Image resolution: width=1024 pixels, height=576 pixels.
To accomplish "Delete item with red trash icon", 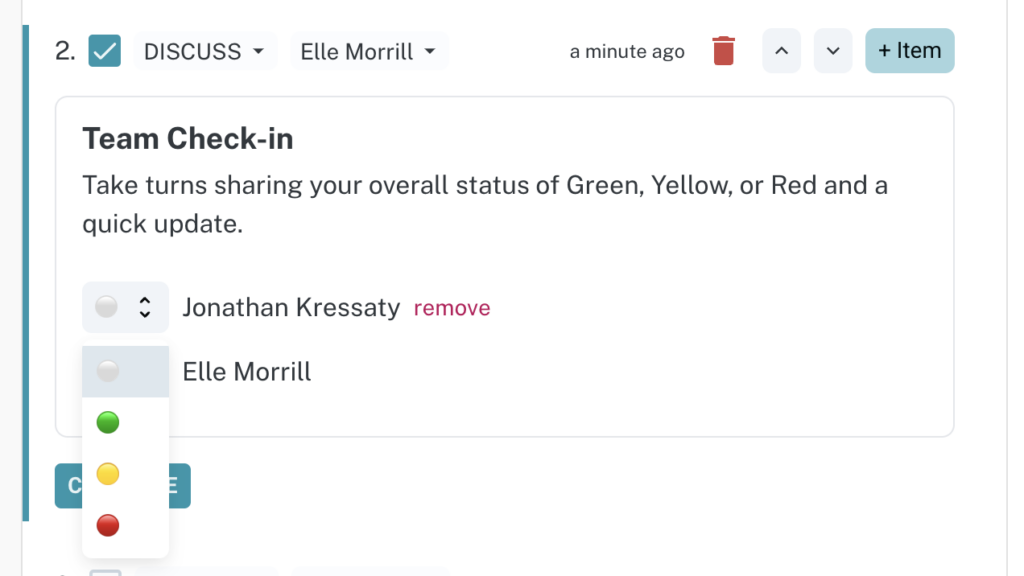I will click(724, 51).
